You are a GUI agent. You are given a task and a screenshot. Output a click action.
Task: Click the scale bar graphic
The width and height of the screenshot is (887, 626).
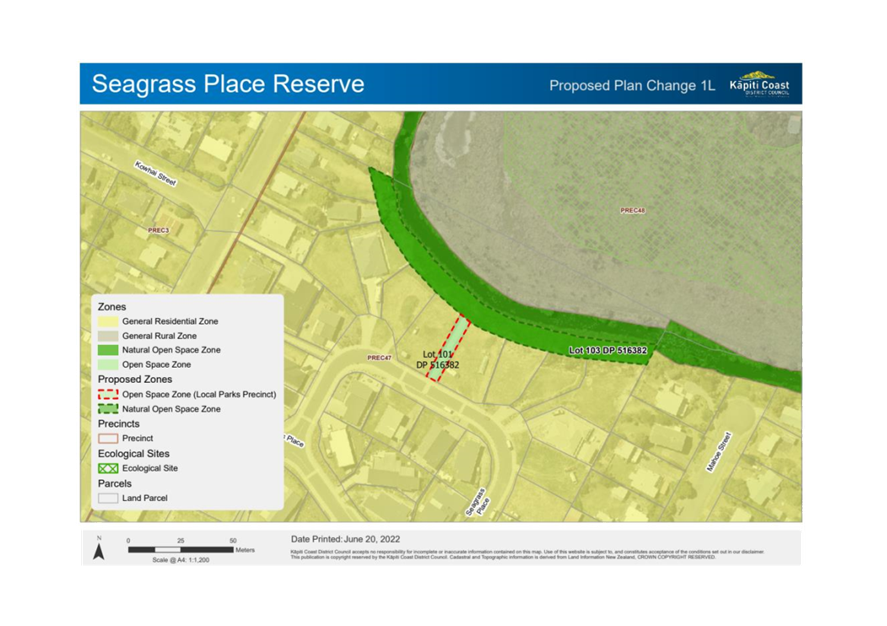(180, 550)
